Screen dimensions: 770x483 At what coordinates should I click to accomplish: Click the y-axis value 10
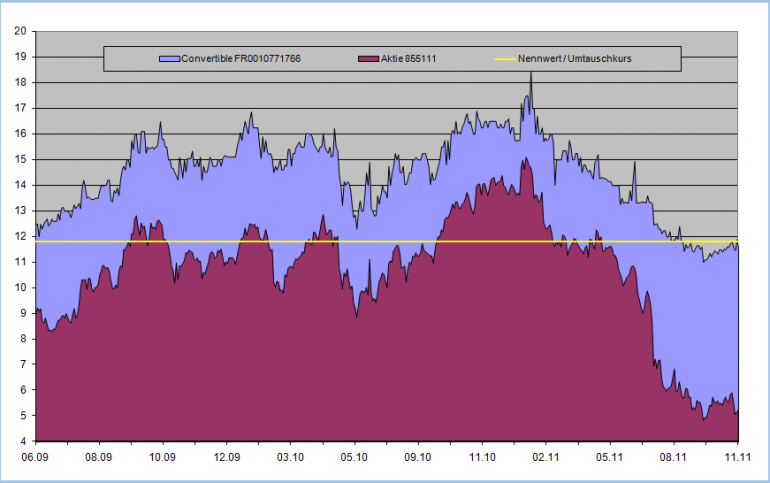[20, 288]
